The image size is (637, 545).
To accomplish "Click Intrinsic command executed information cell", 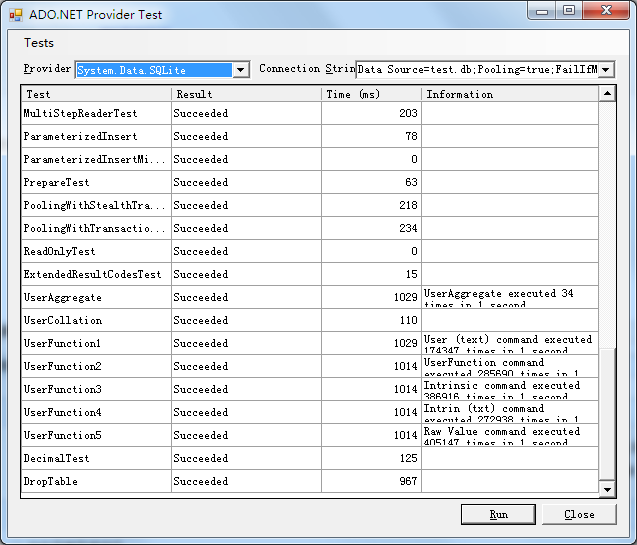I will coord(510,389).
